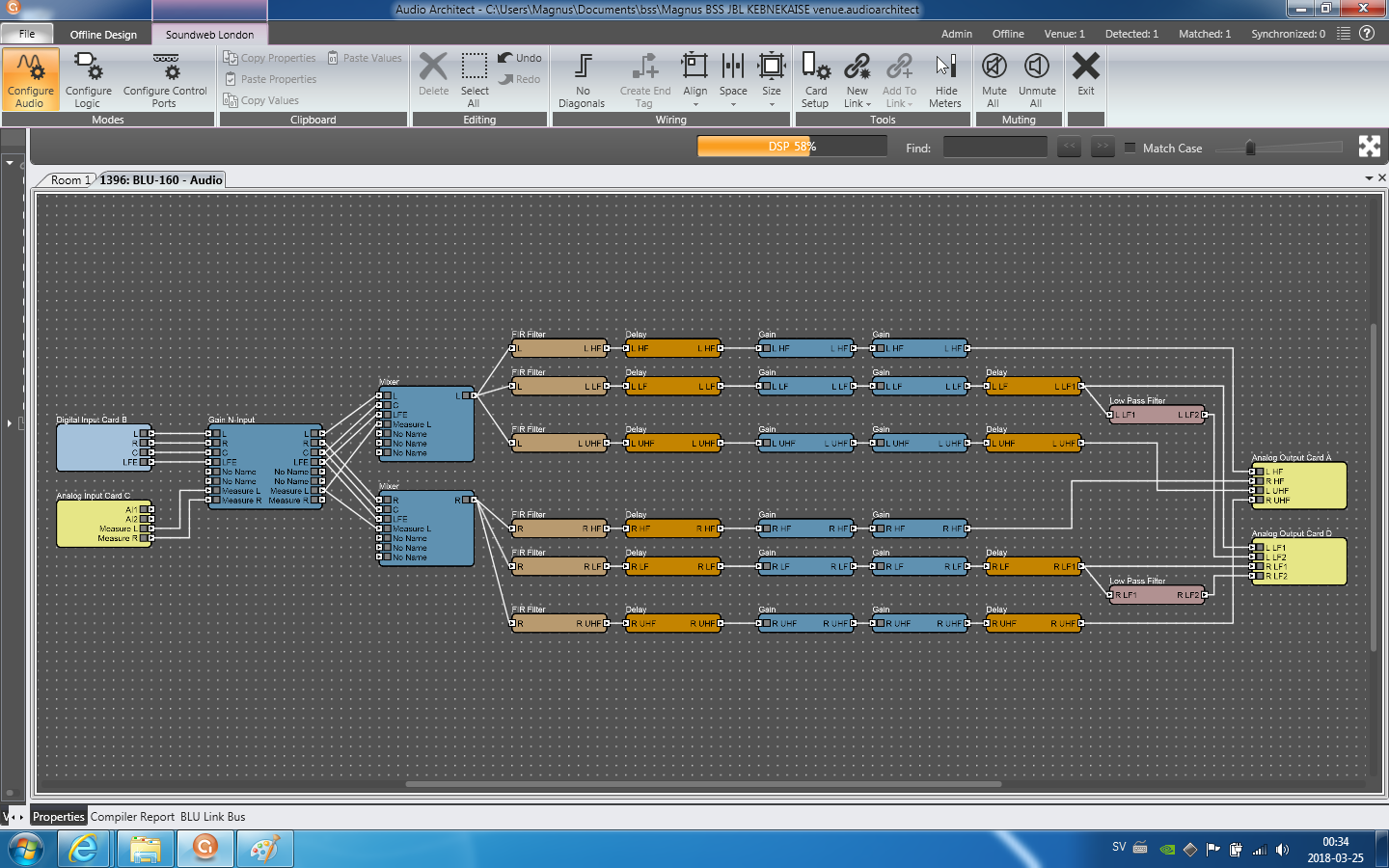The width and height of the screenshot is (1389, 868).
Task: Open Configure Control Ports mode
Action: pos(165,79)
